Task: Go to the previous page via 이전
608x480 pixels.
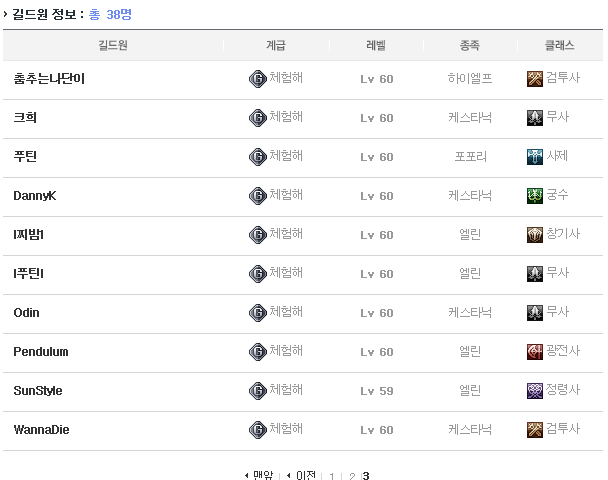Action: (x=301, y=476)
